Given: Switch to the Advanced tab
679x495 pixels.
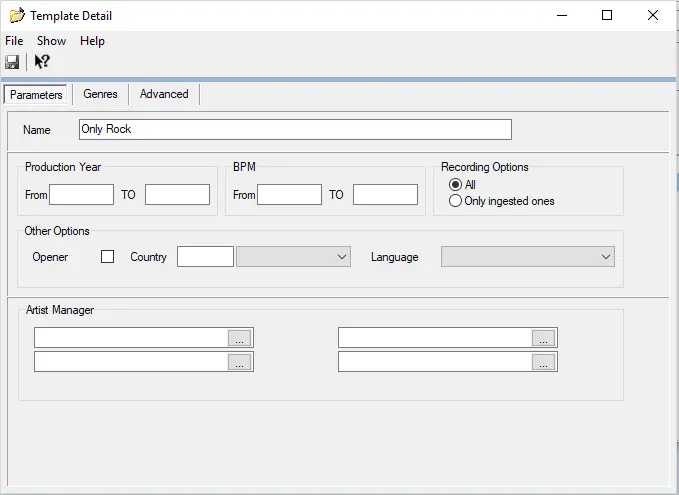Looking at the screenshot, I should 164,94.
